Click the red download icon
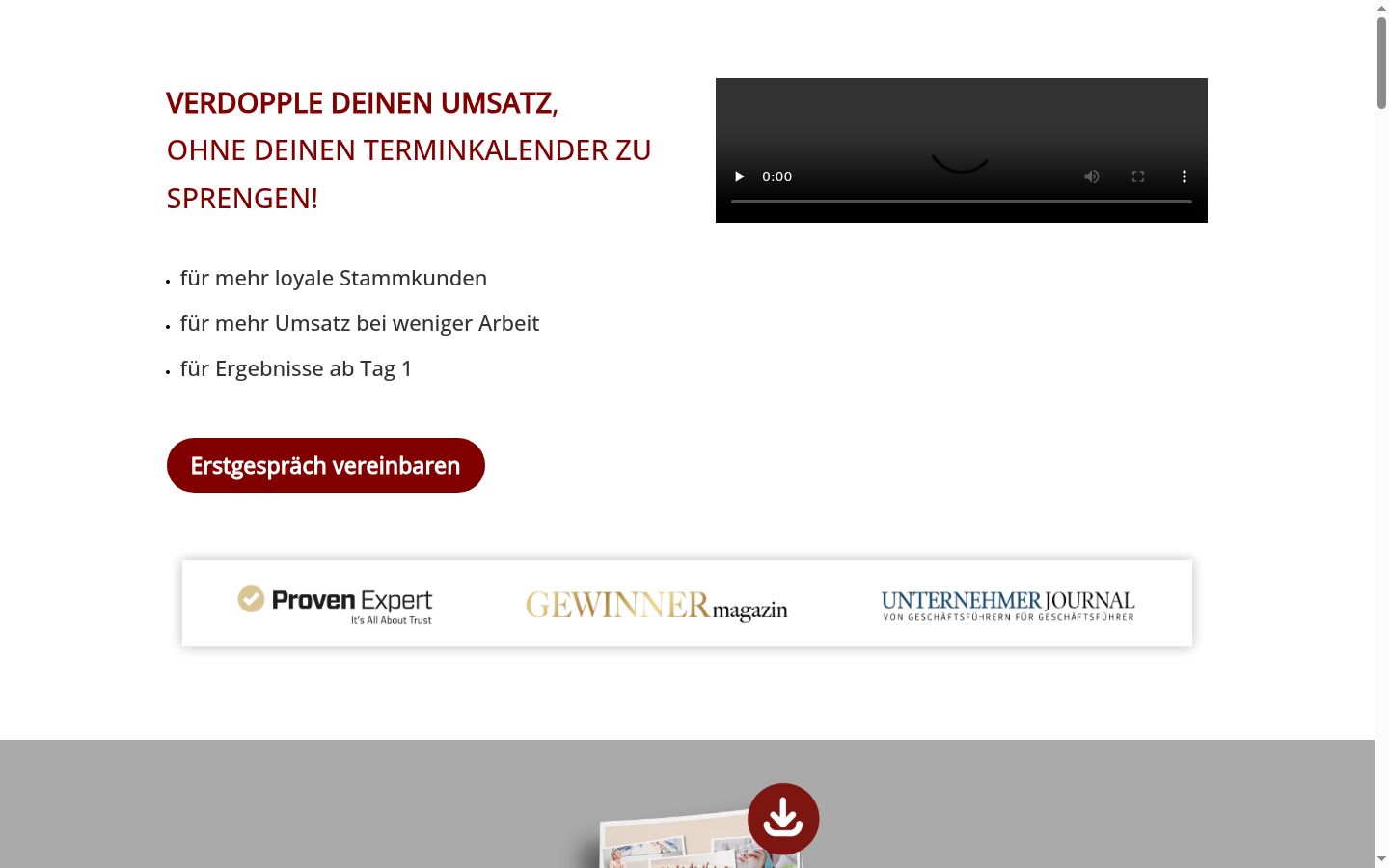The width and height of the screenshot is (1389, 868). point(783,819)
